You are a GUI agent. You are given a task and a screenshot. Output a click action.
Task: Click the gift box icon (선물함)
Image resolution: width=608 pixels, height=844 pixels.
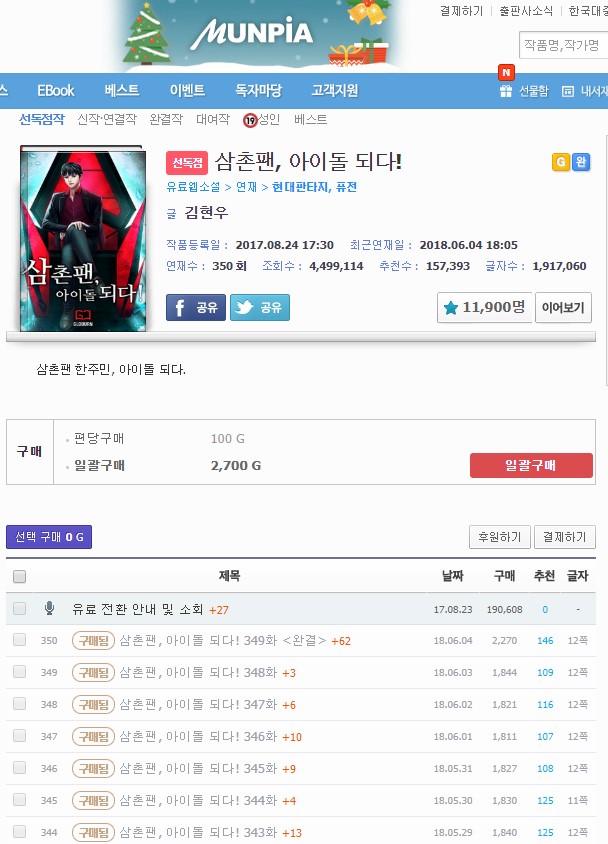[x=506, y=92]
